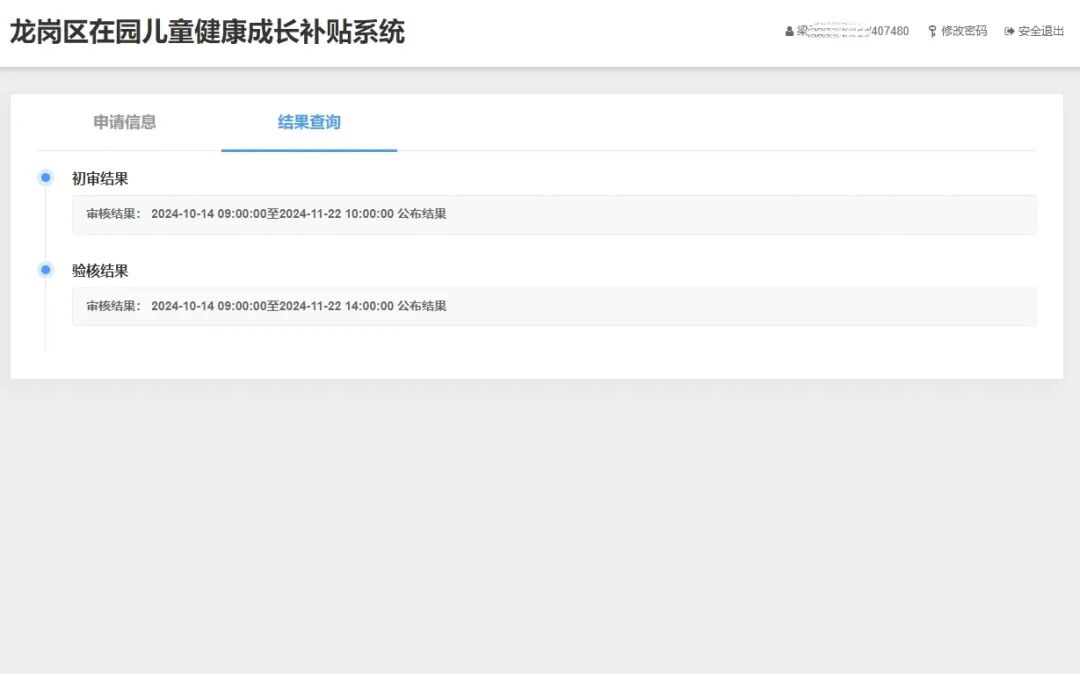Viewport: 1080px width, 674px height.
Task: Click the logout icon beside 安全退出
Action: tap(1009, 32)
